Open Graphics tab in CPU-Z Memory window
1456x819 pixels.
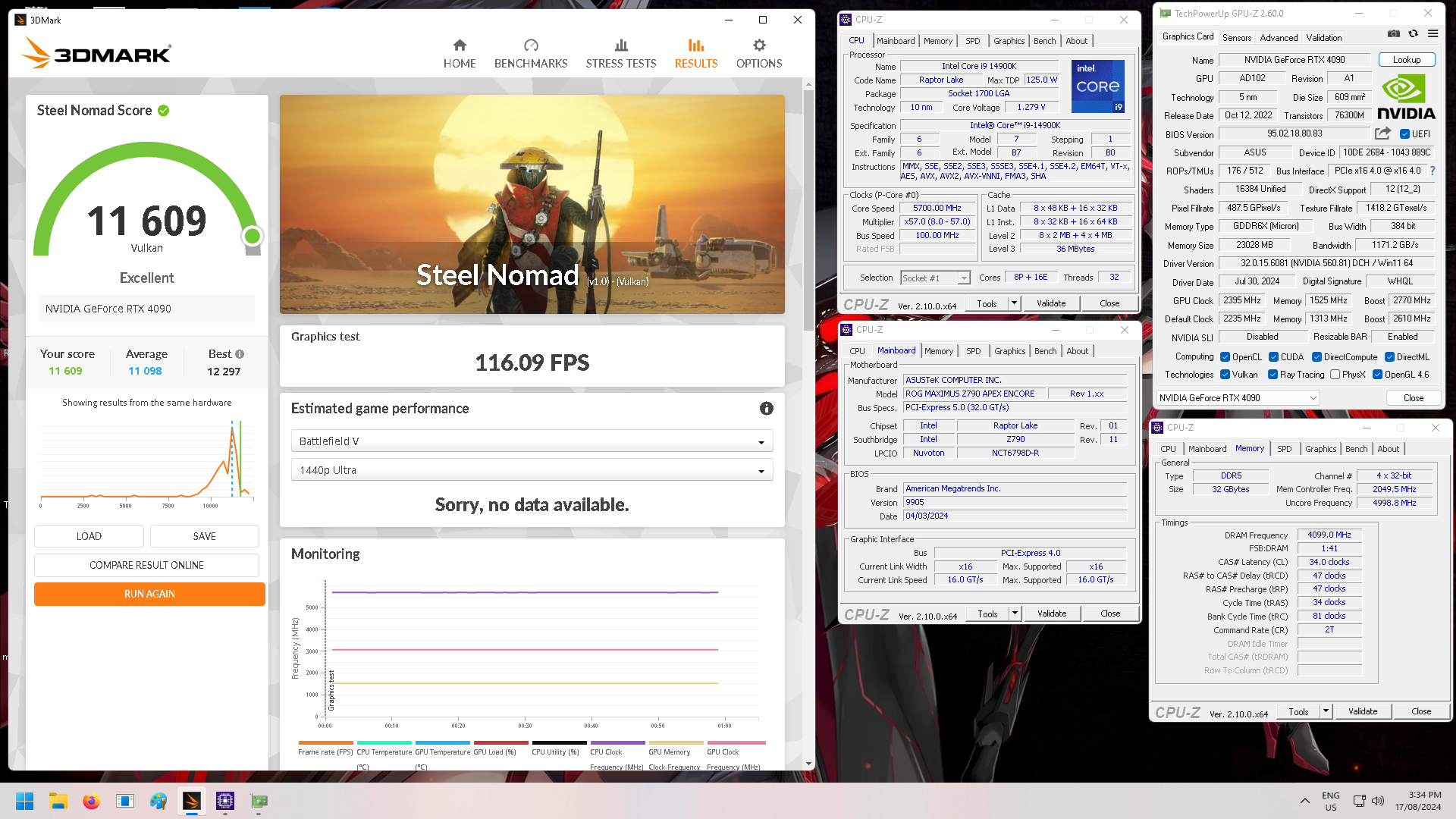point(1320,449)
